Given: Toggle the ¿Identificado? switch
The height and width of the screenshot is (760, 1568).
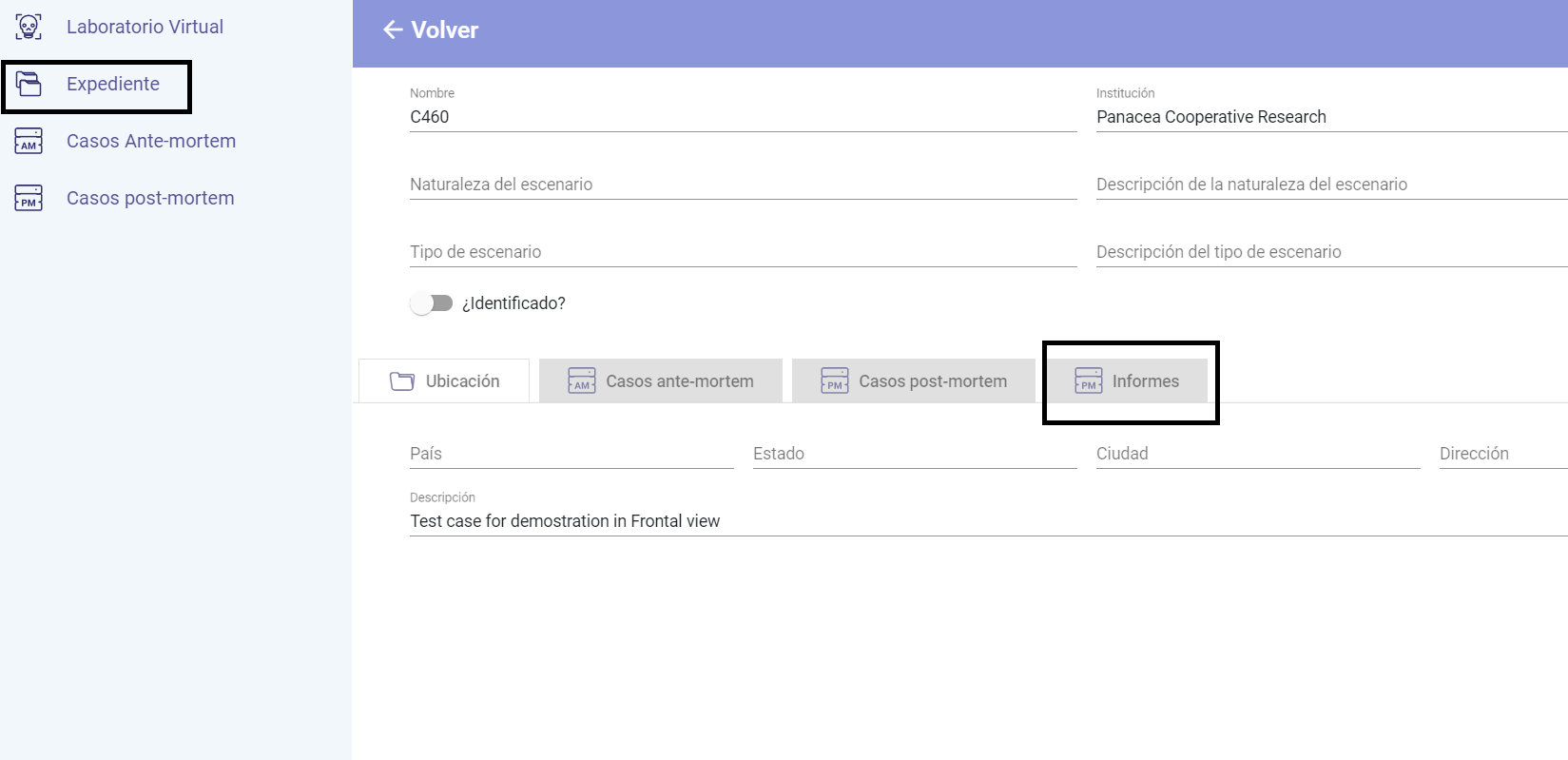Looking at the screenshot, I should [x=432, y=303].
